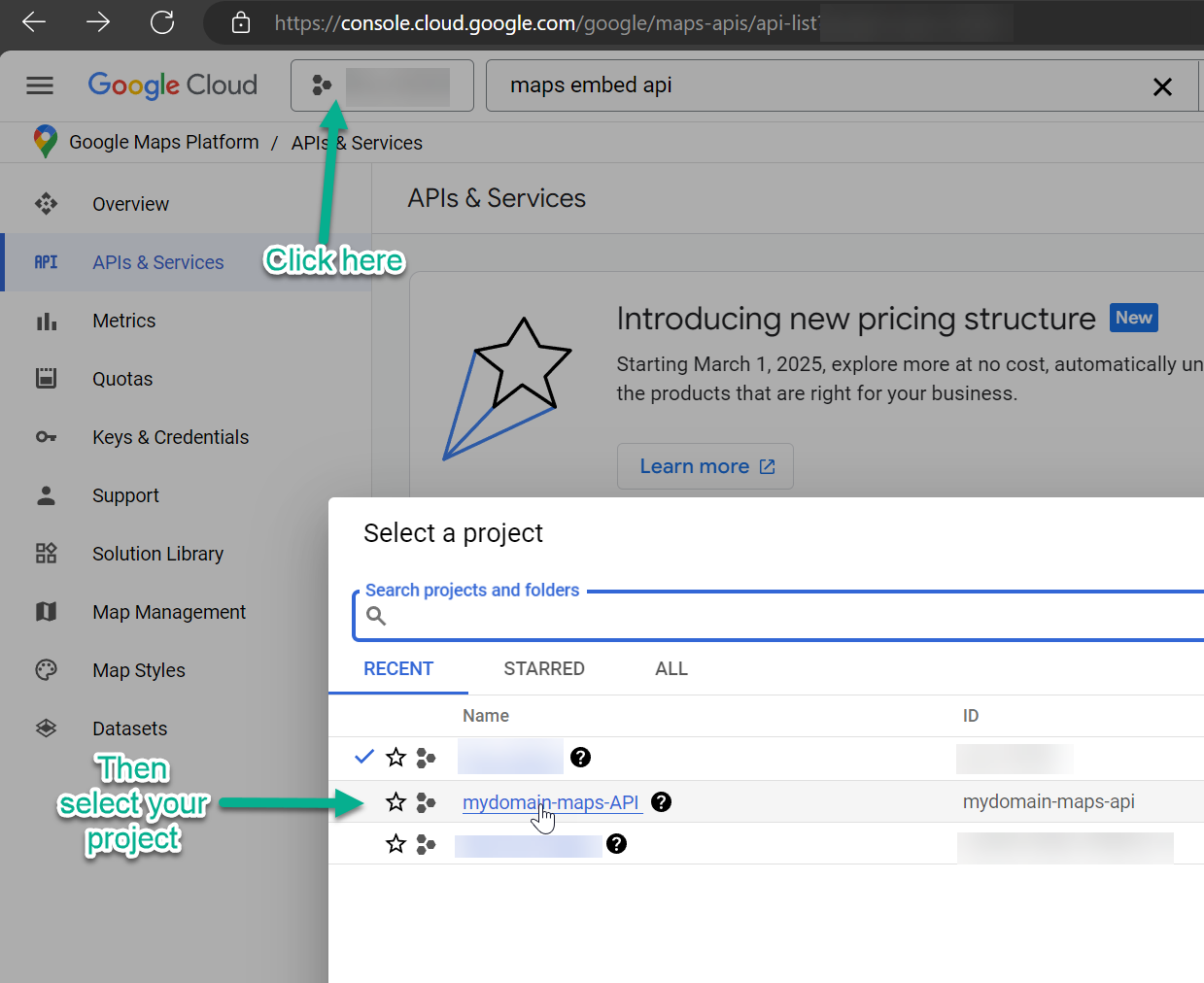Click the project icon in the mydomain-maps-API row

(x=426, y=802)
